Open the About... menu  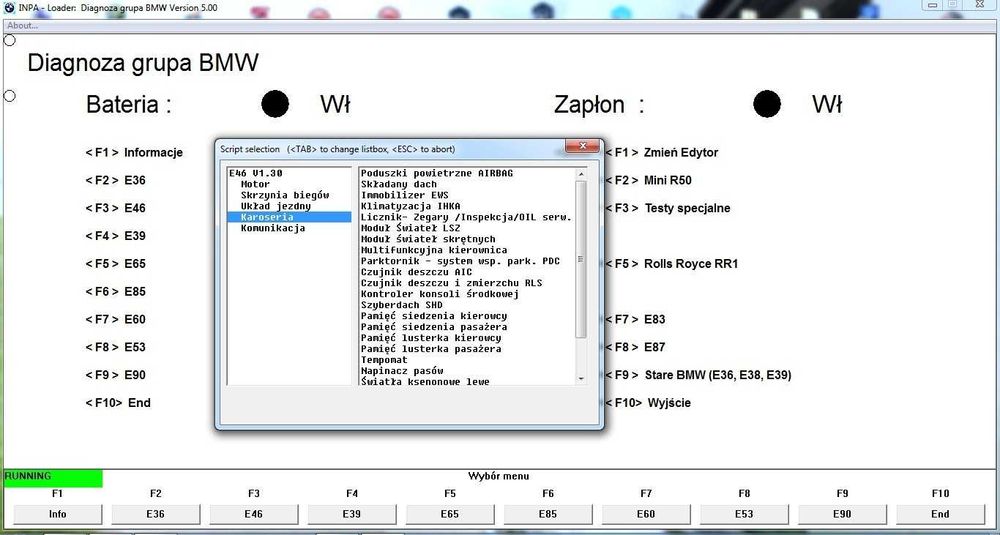[22, 26]
